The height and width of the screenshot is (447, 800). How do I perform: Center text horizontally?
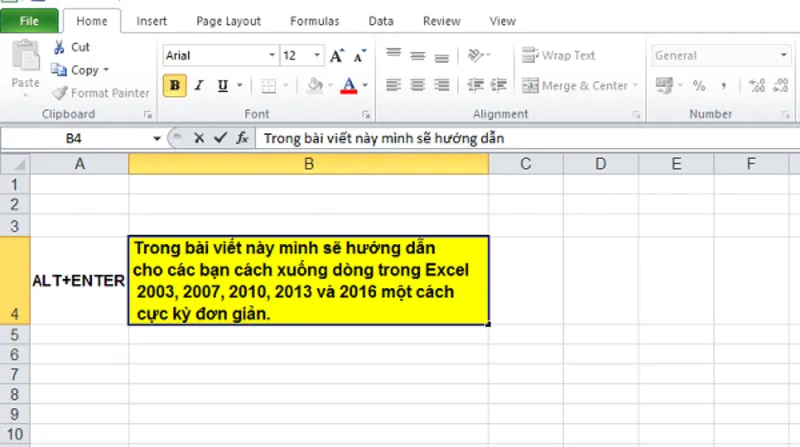coord(417,85)
